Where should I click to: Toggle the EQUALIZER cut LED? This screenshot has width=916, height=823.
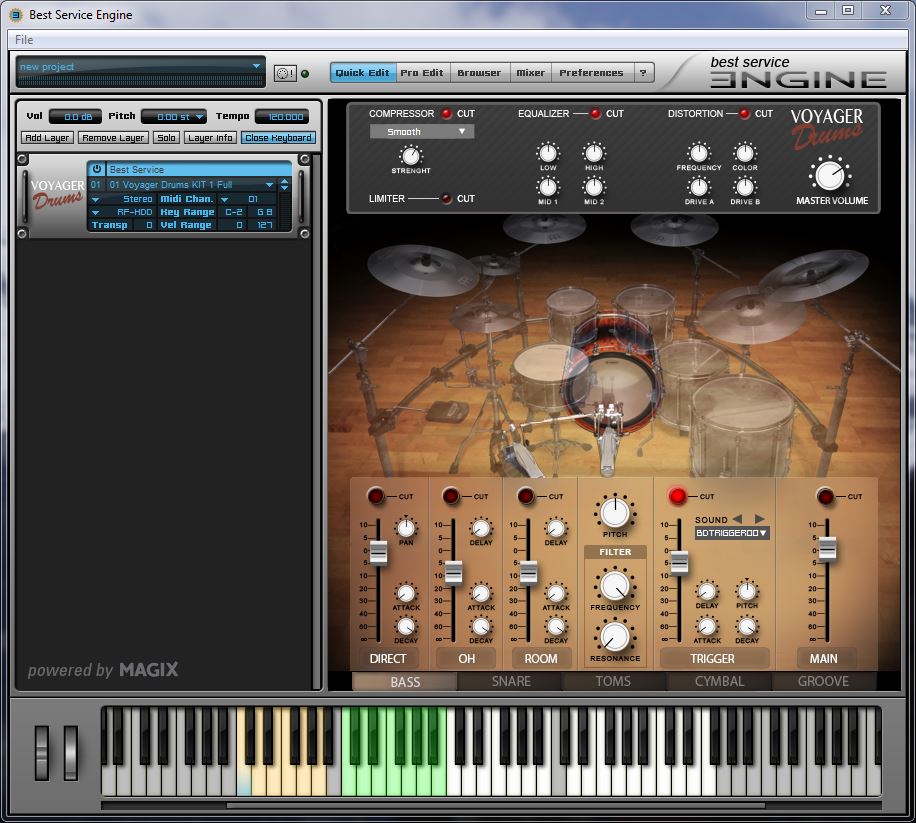pyautogui.click(x=596, y=113)
